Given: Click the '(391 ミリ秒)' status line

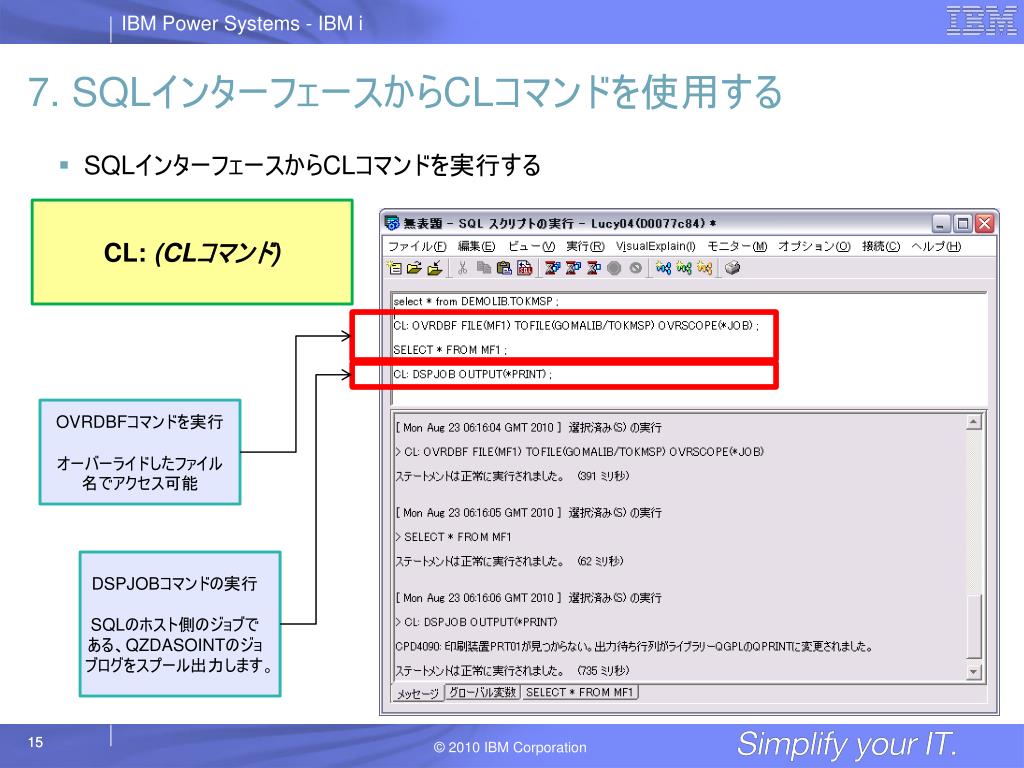Looking at the screenshot, I should (512, 476).
